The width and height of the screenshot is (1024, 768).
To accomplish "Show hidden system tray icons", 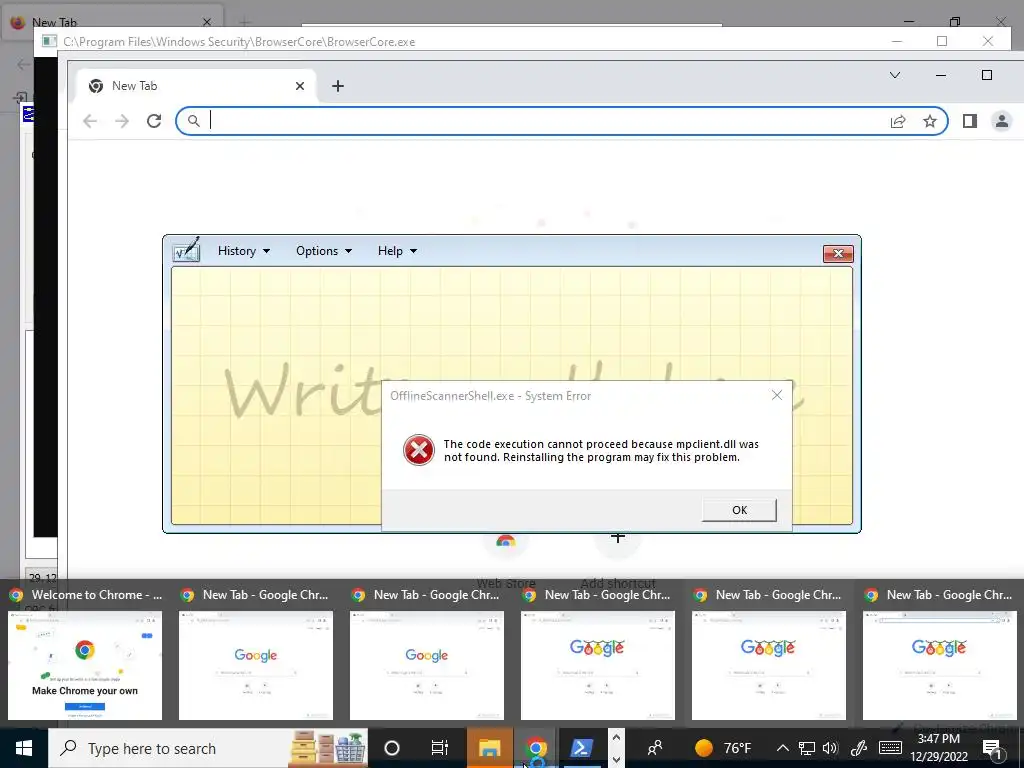I will (782, 748).
